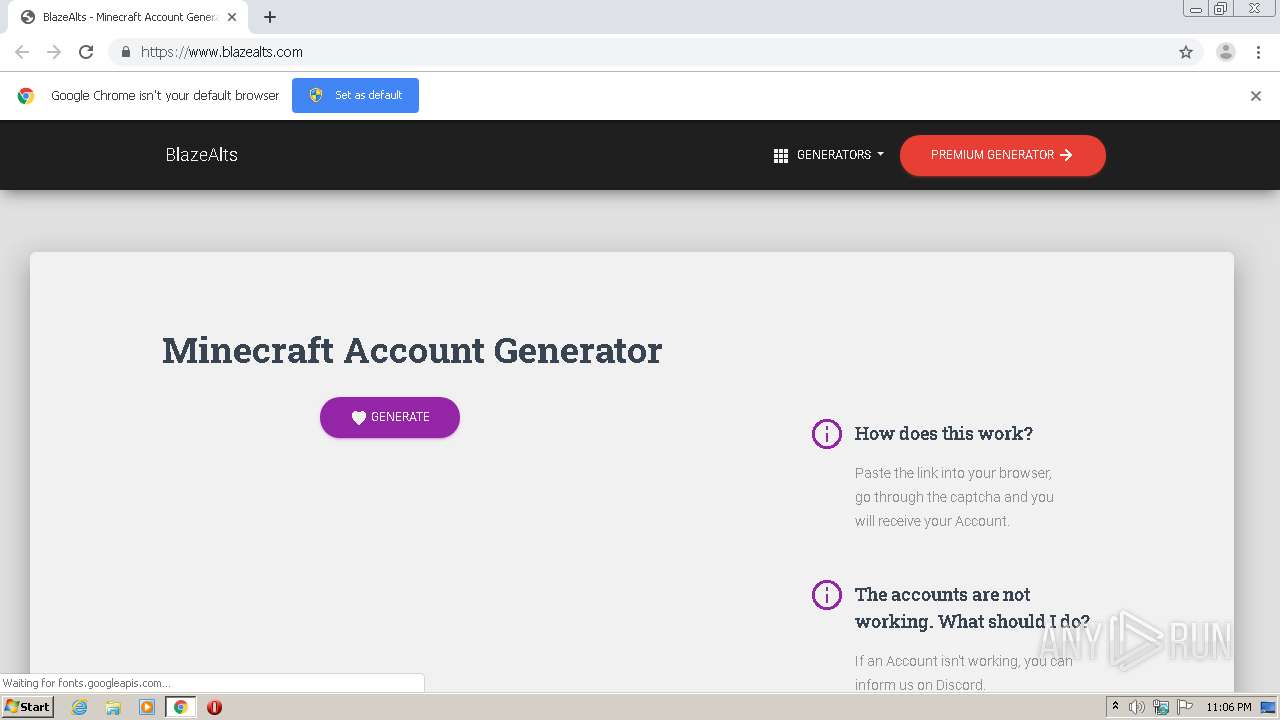Click the Show desktop icon by the clock
1280x720 pixels.
pos(1268,707)
